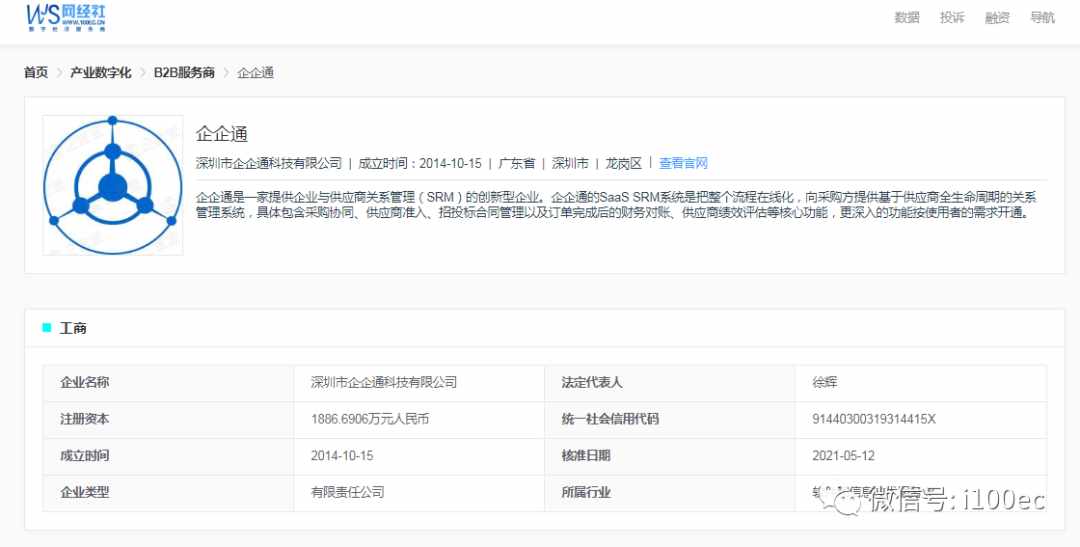The width and height of the screenshot is (1080, 547).
Task: Click the 注册资本 label cell
Action: pyautogui.click(x=168, y=420)
